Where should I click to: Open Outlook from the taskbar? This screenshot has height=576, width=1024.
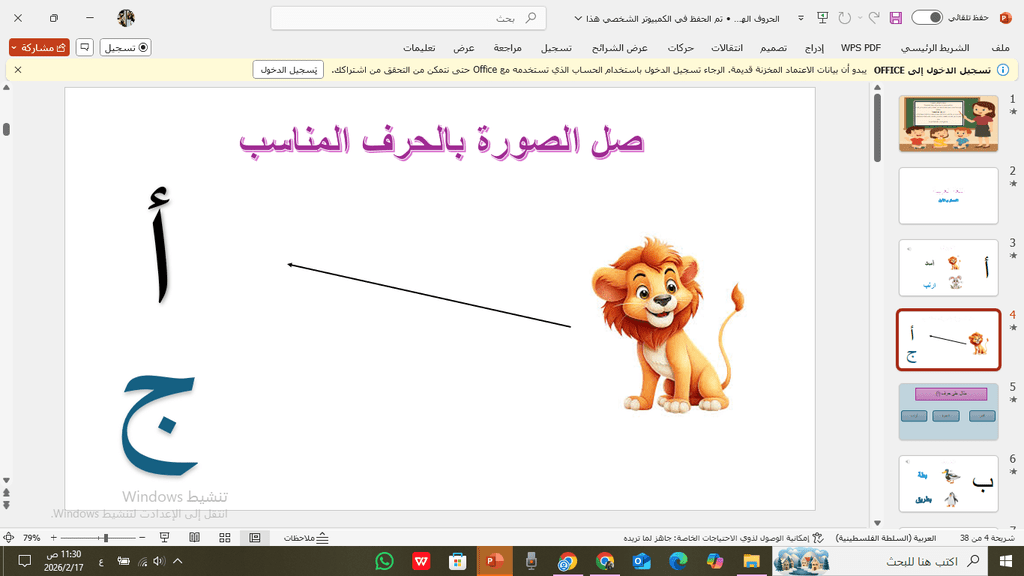pos(641,561)
